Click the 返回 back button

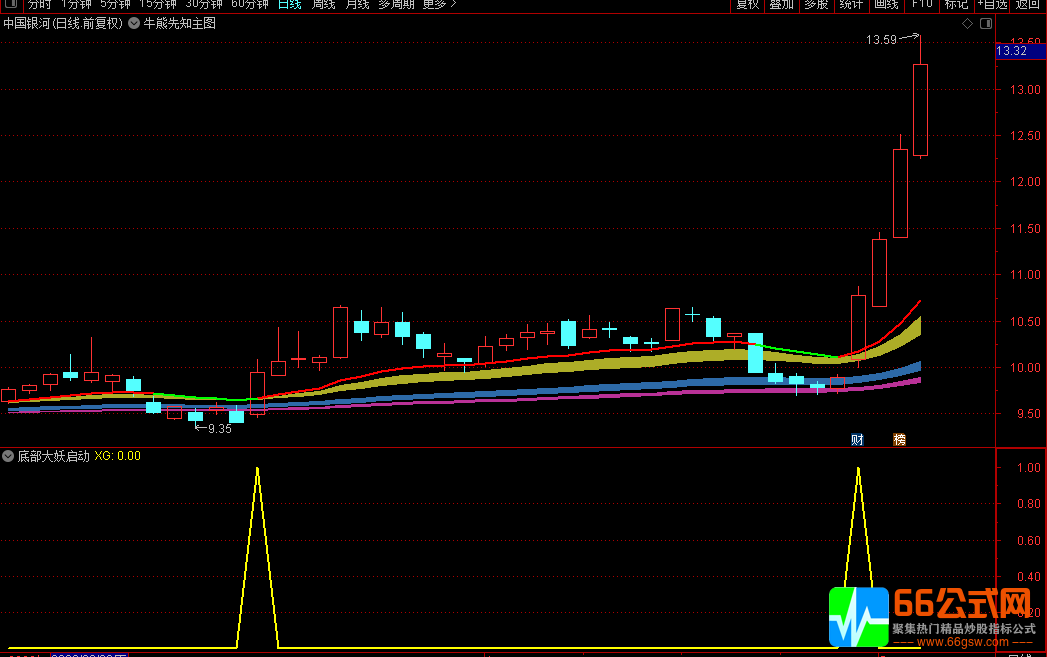pyautogui.click(x=1028, y=4)
